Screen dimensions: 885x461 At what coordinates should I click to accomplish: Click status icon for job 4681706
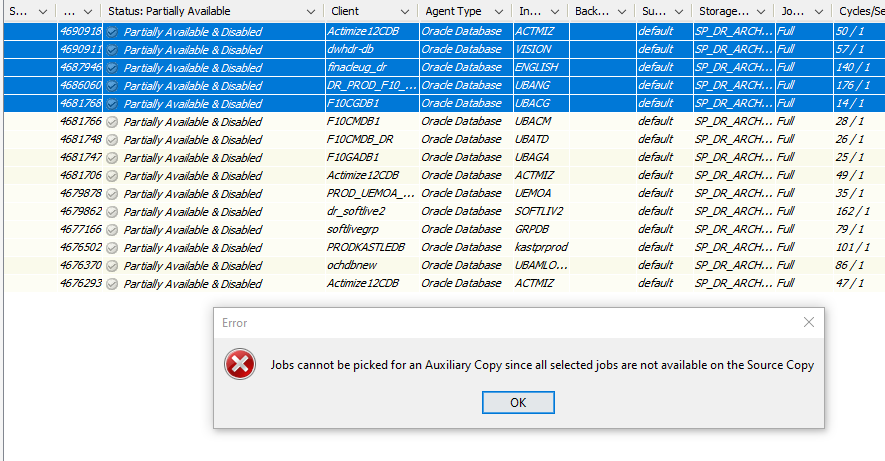point(112,176)
